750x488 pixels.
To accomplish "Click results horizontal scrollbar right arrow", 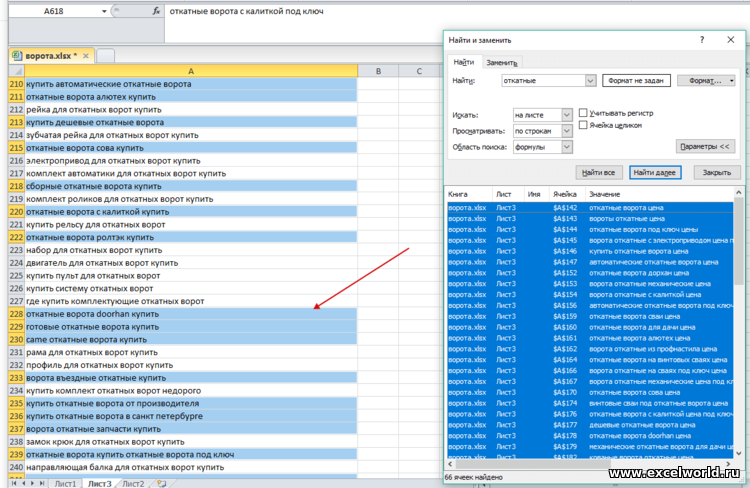I will pyautogui.click(x=728, y=464).
